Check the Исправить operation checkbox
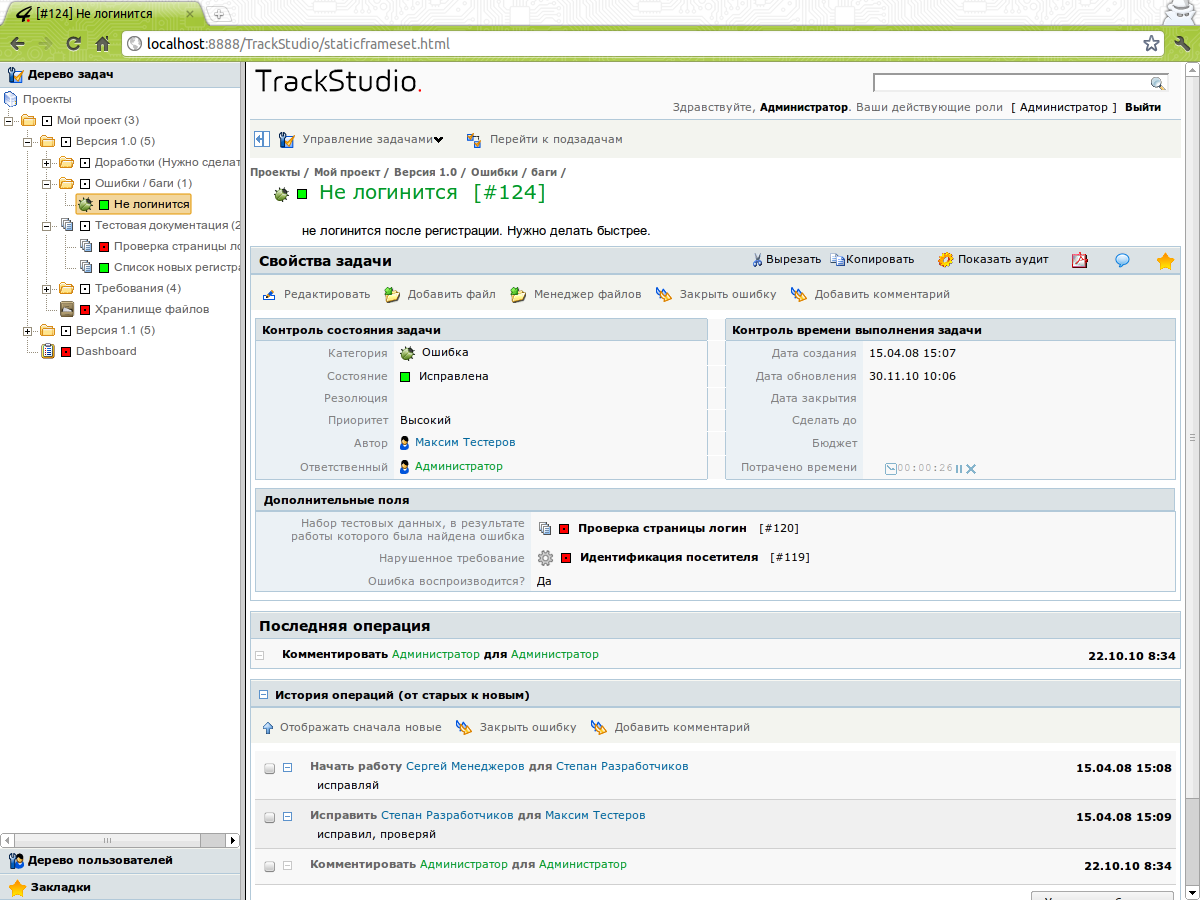The width and height of the screenshot is (1200, 900). click(270, 817)
